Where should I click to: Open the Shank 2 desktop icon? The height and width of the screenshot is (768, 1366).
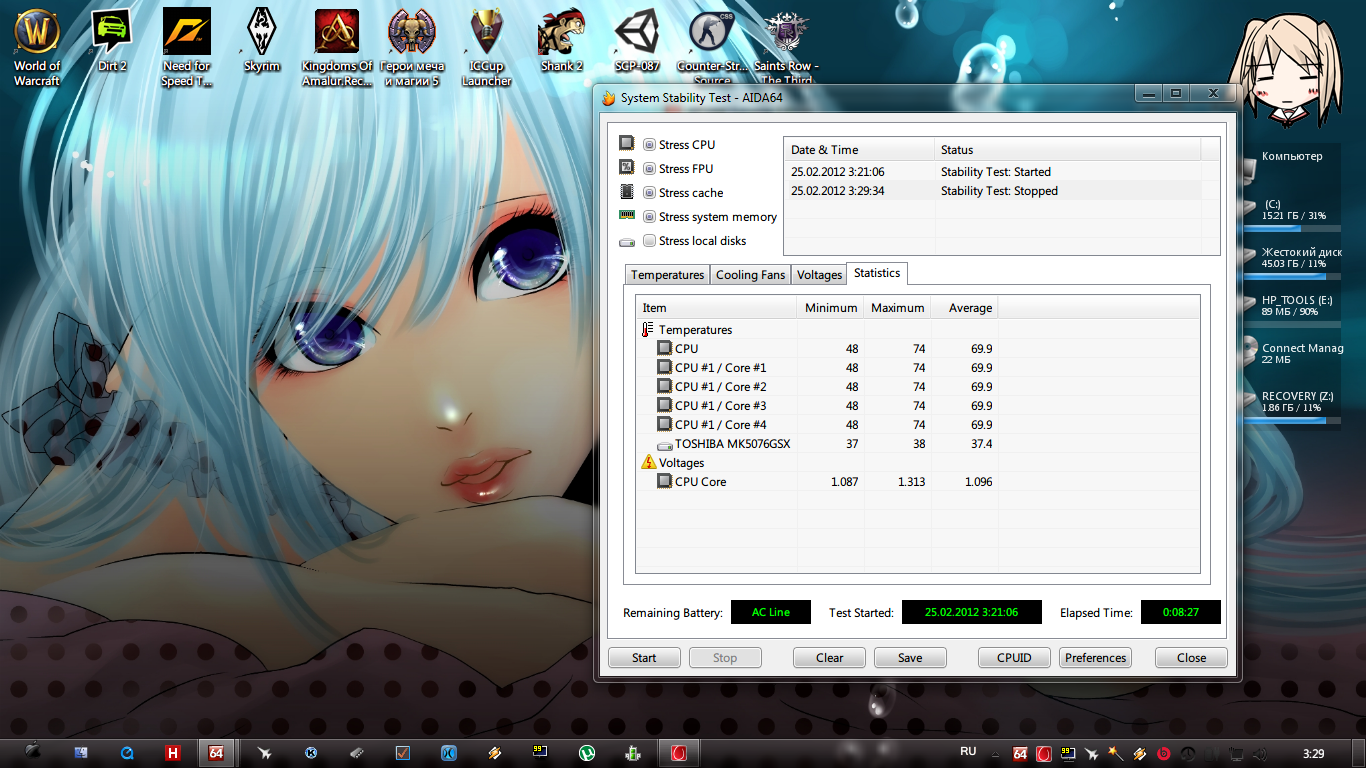(562, 42)
